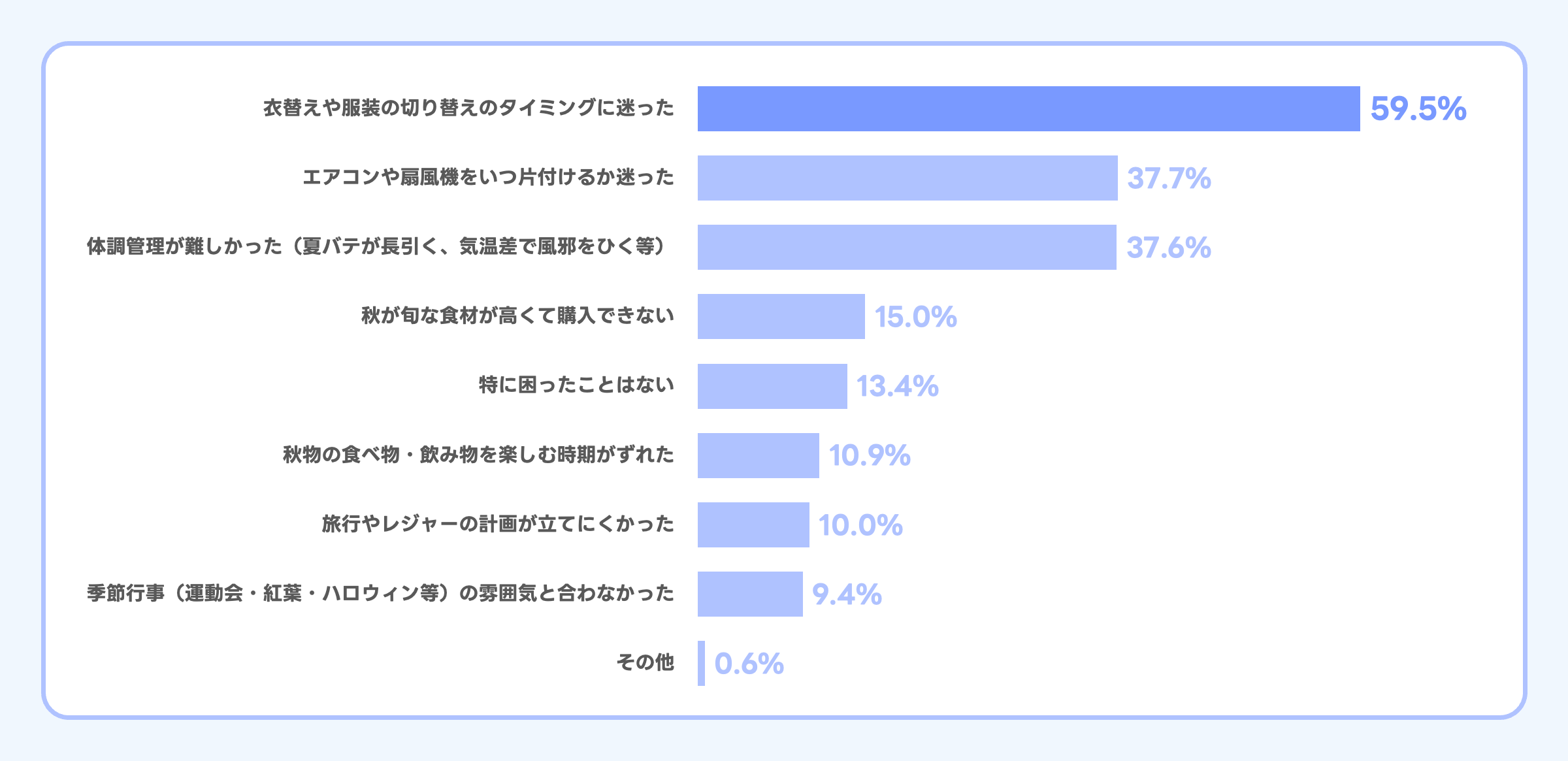Viewport: 1568px width, 761px height.
Task: Click the label 特に困ったことはない
Action: pyautogui.click(x=576, y=385)
